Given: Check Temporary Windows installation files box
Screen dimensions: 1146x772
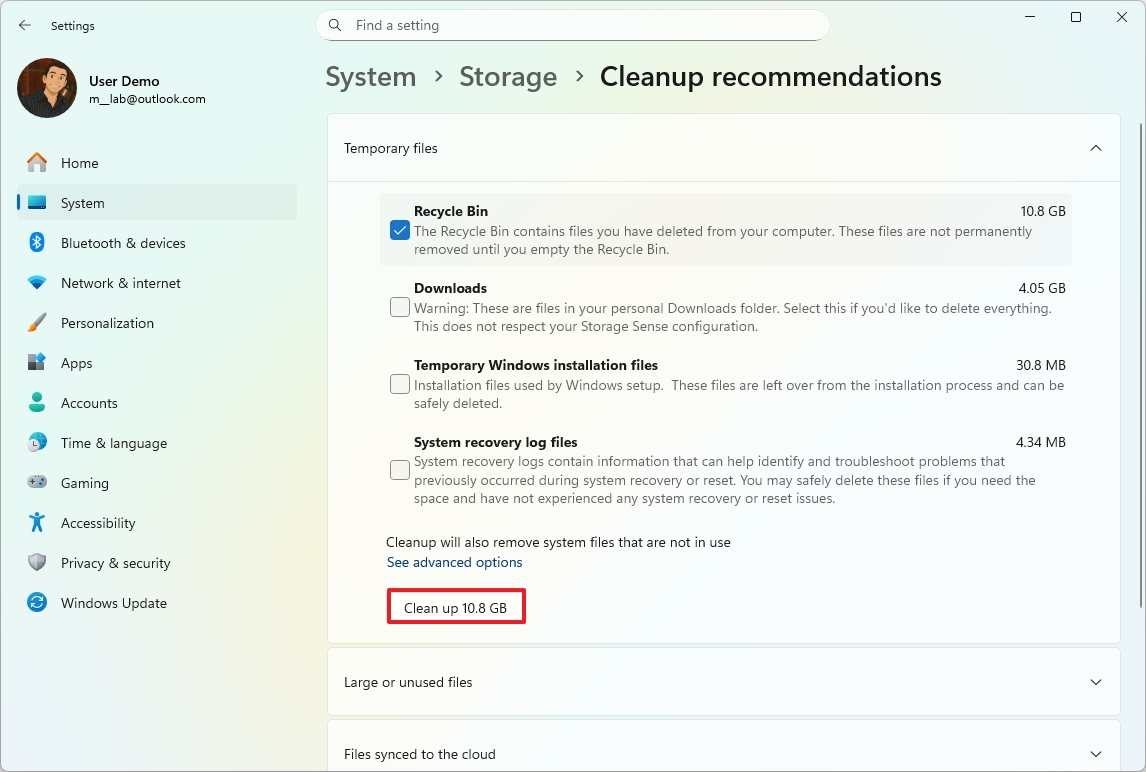Looking at the screenshot, I should (x=400, y=384).
